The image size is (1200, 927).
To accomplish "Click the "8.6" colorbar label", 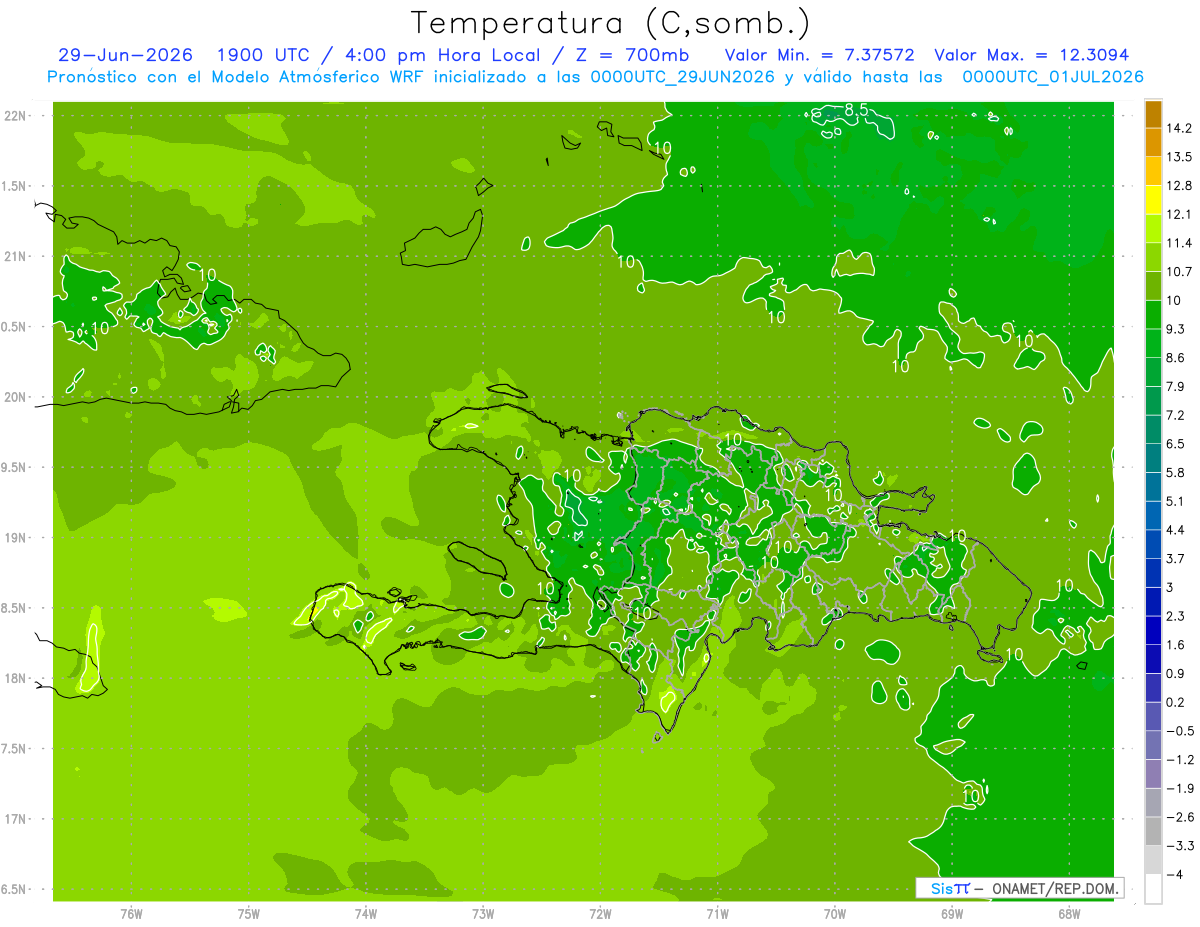I will tap(1176, 358).
